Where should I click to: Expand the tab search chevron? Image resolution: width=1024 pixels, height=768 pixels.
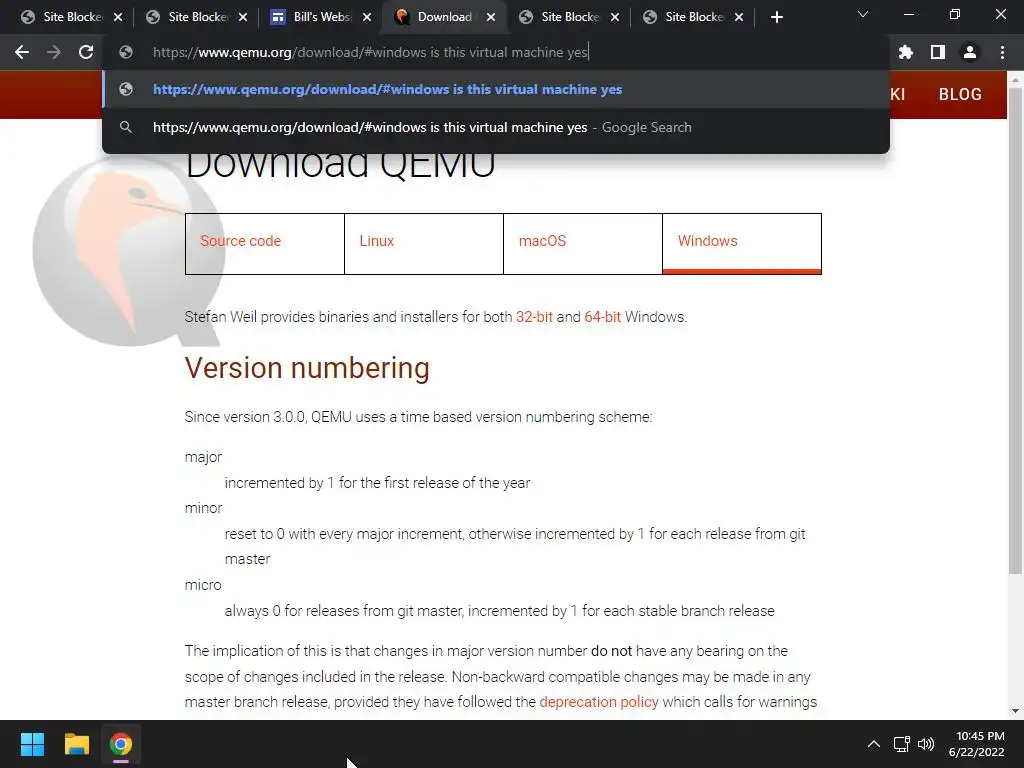pyautogui.click(x=863, y=14)
